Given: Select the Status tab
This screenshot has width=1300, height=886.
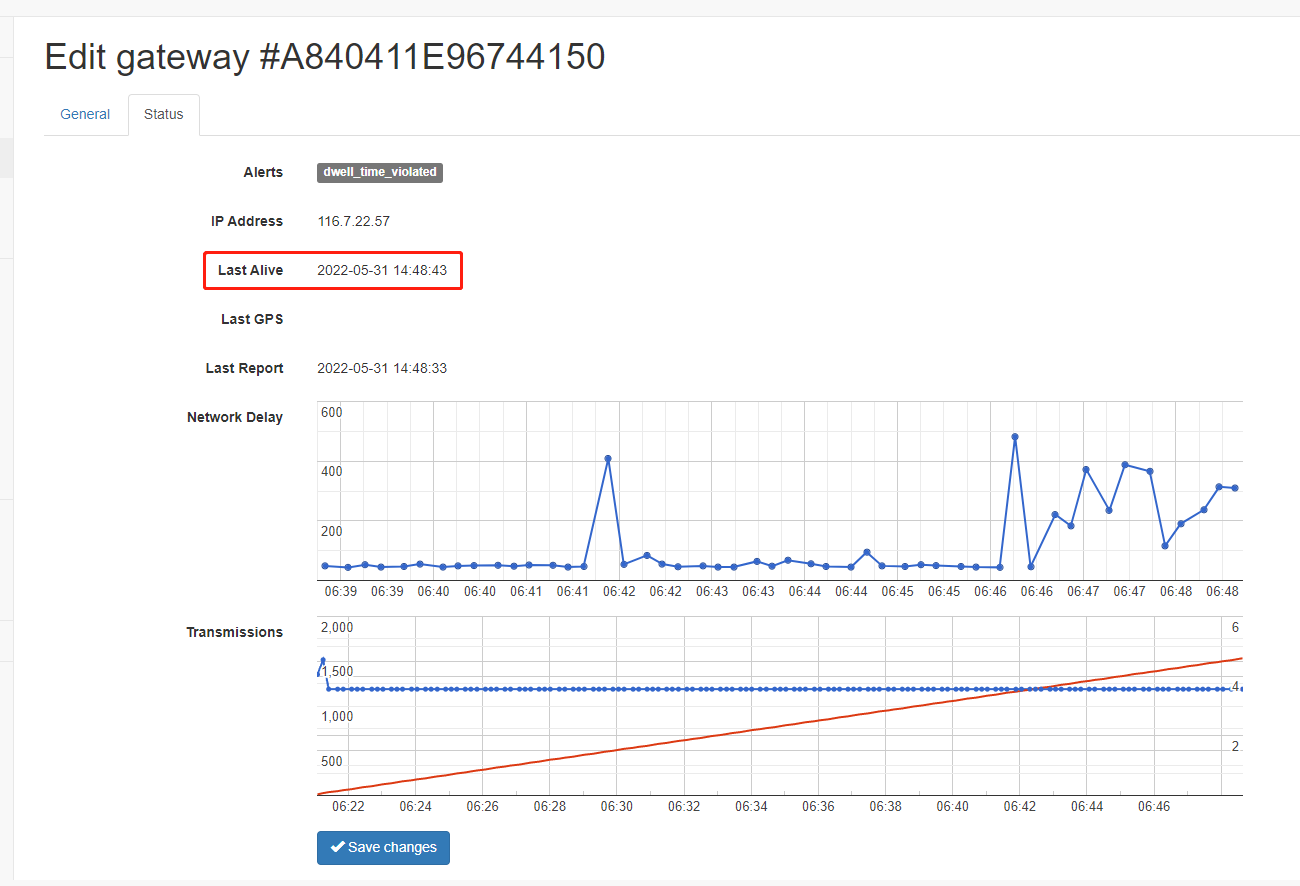Looking at the screenshot, I should pos(164,114).
